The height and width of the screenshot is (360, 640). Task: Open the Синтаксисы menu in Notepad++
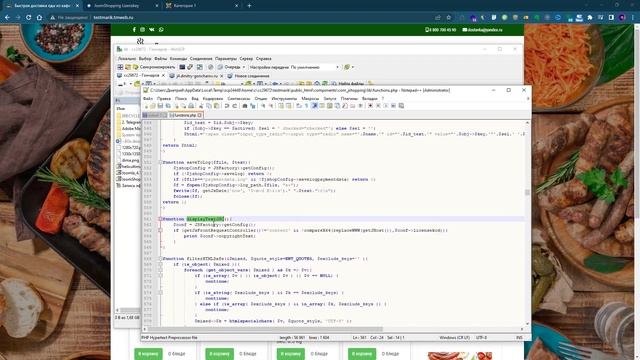click(238, 98)
